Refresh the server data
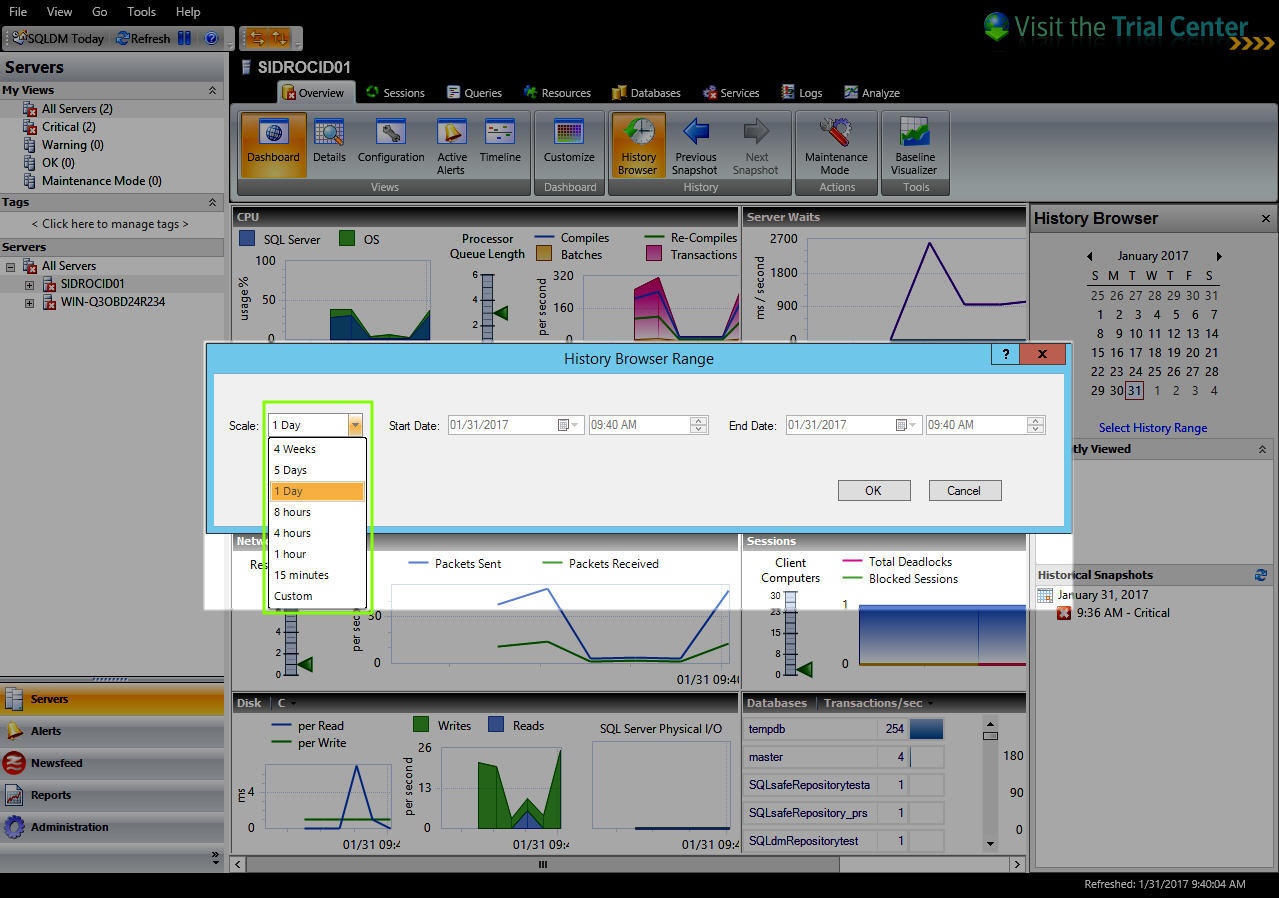The height and width of the screenshot is (898, 1279). click(x=143, y=38)
